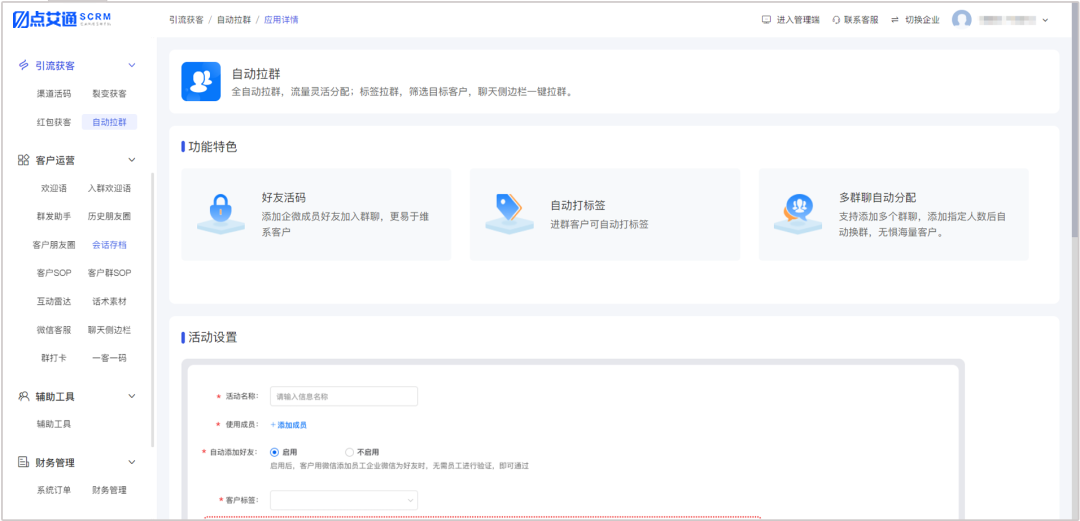Open 聊天侧边栏 in the sidebar

[110, 329]
